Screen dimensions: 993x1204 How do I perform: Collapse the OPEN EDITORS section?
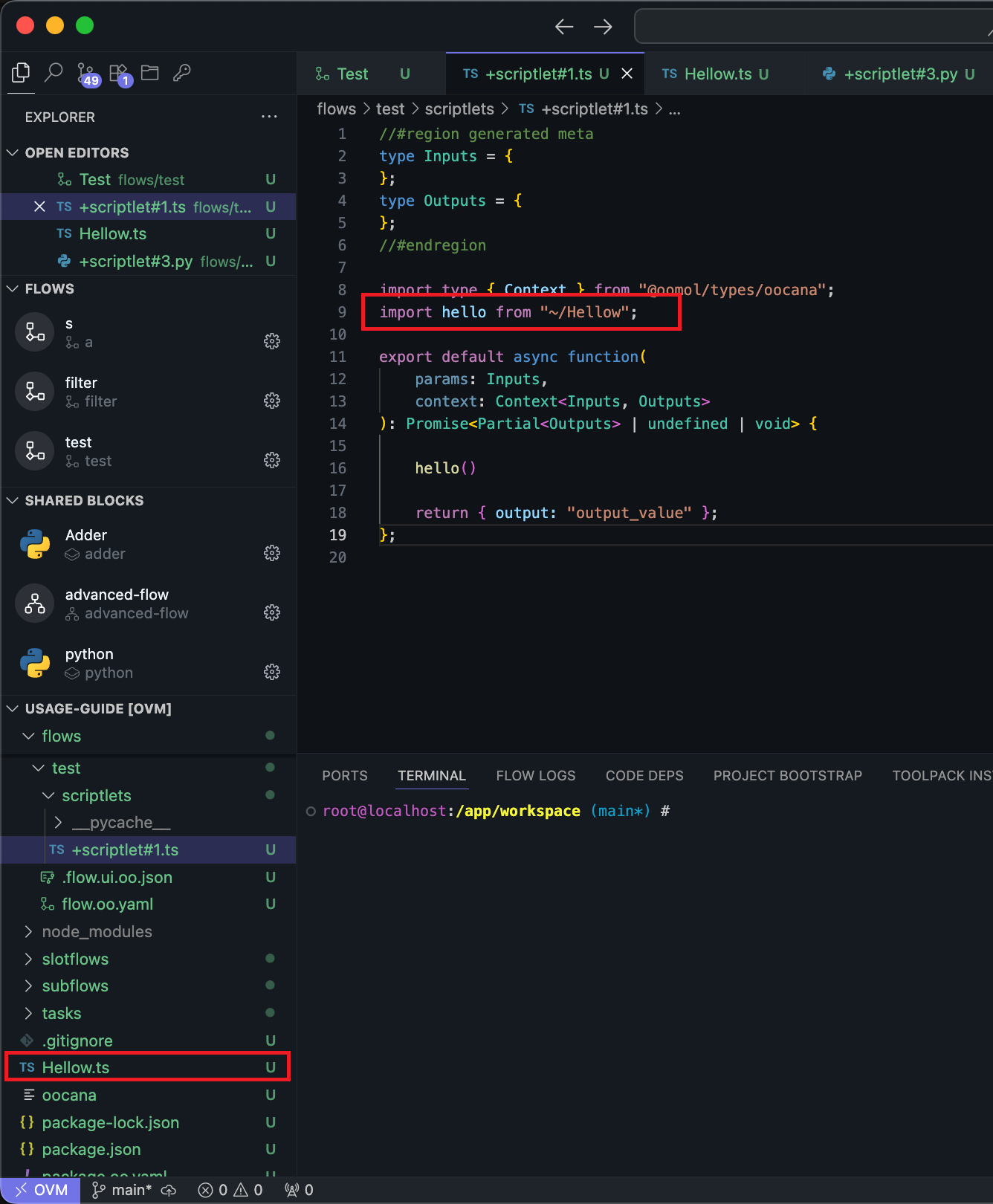click(x=13, y=152)
